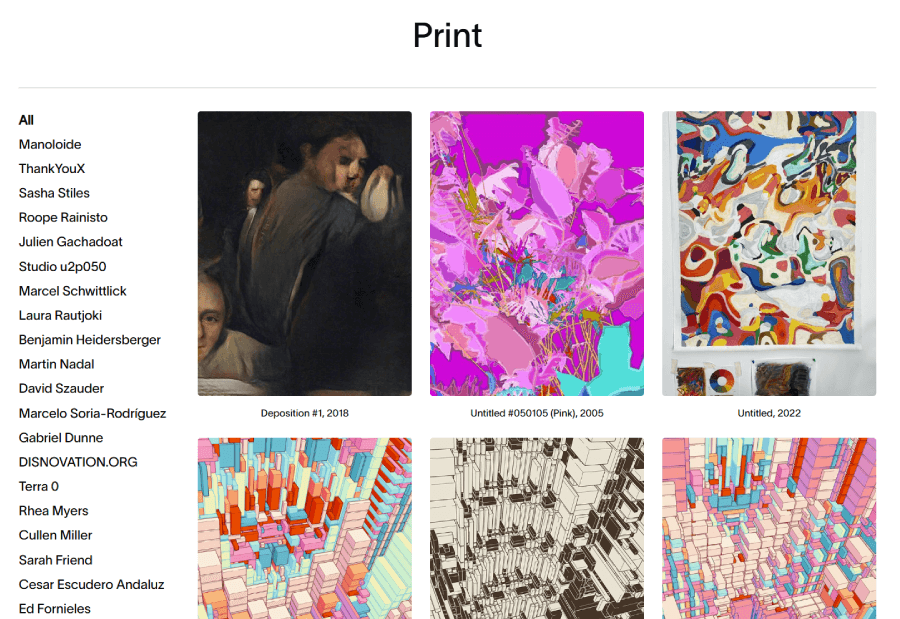This screenshot has height=619, width=900.
Task: Filter prints by Manoloide
Action: [x=50, y=144]
